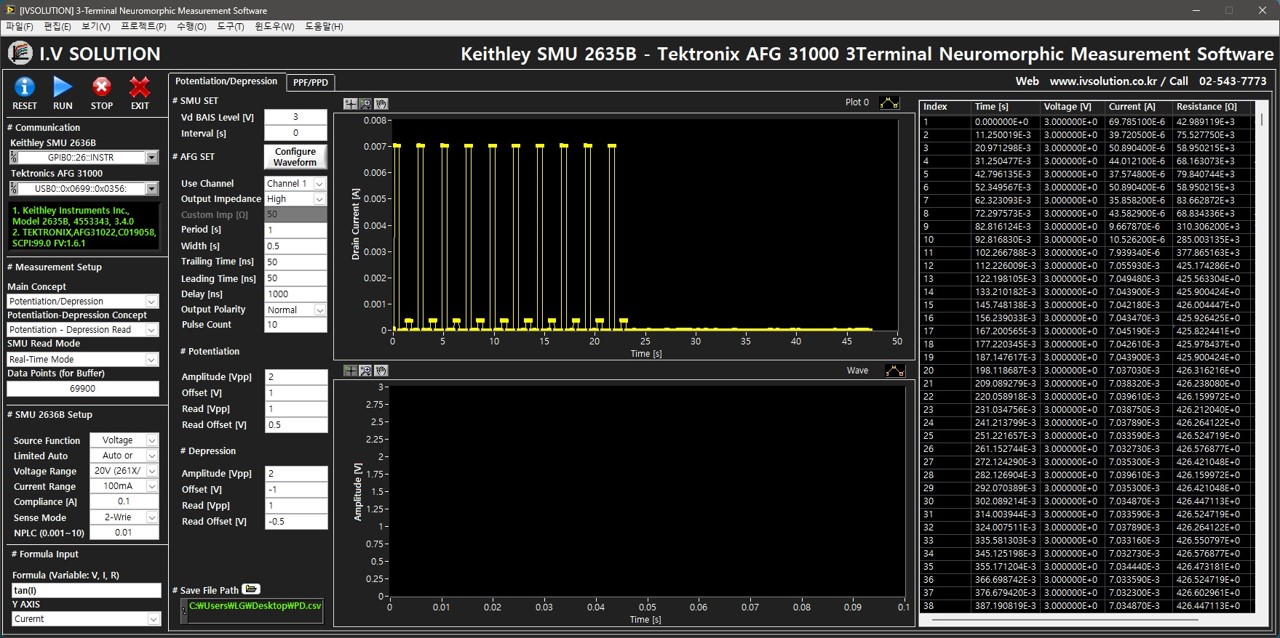Open the 수행(O) menu
Screen dimensions: 1280x638
pyautogui.click(x=192, y=26)
